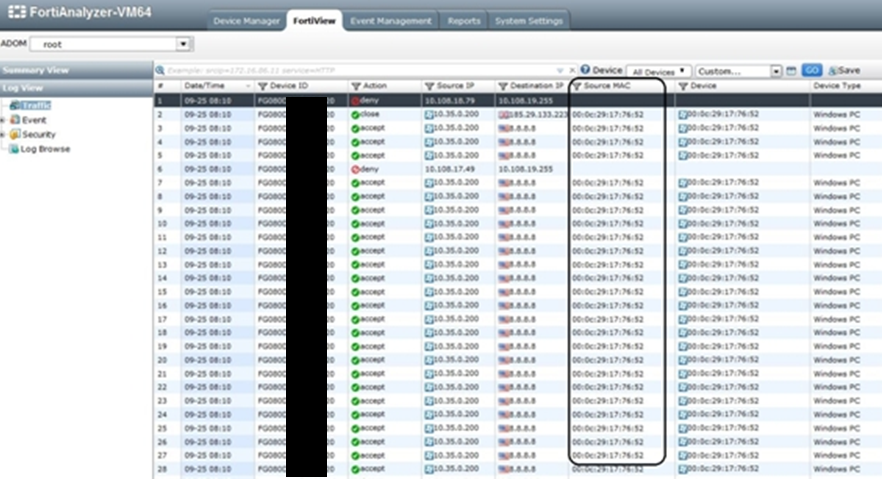This screenshot has width=882, height=482.
Task: Click the Destination IP filter icon
Action: click(504, 86)
